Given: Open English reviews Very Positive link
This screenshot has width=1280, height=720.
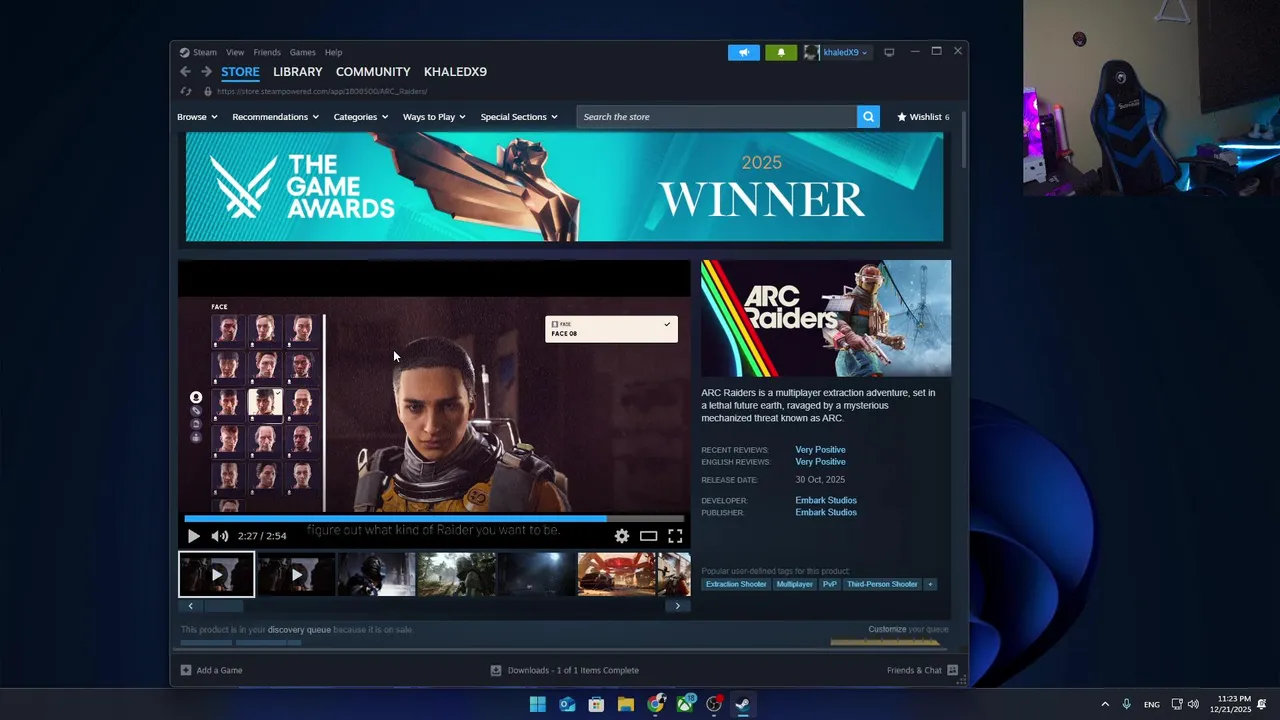Looking at the screenshot, I should point(820,462).
